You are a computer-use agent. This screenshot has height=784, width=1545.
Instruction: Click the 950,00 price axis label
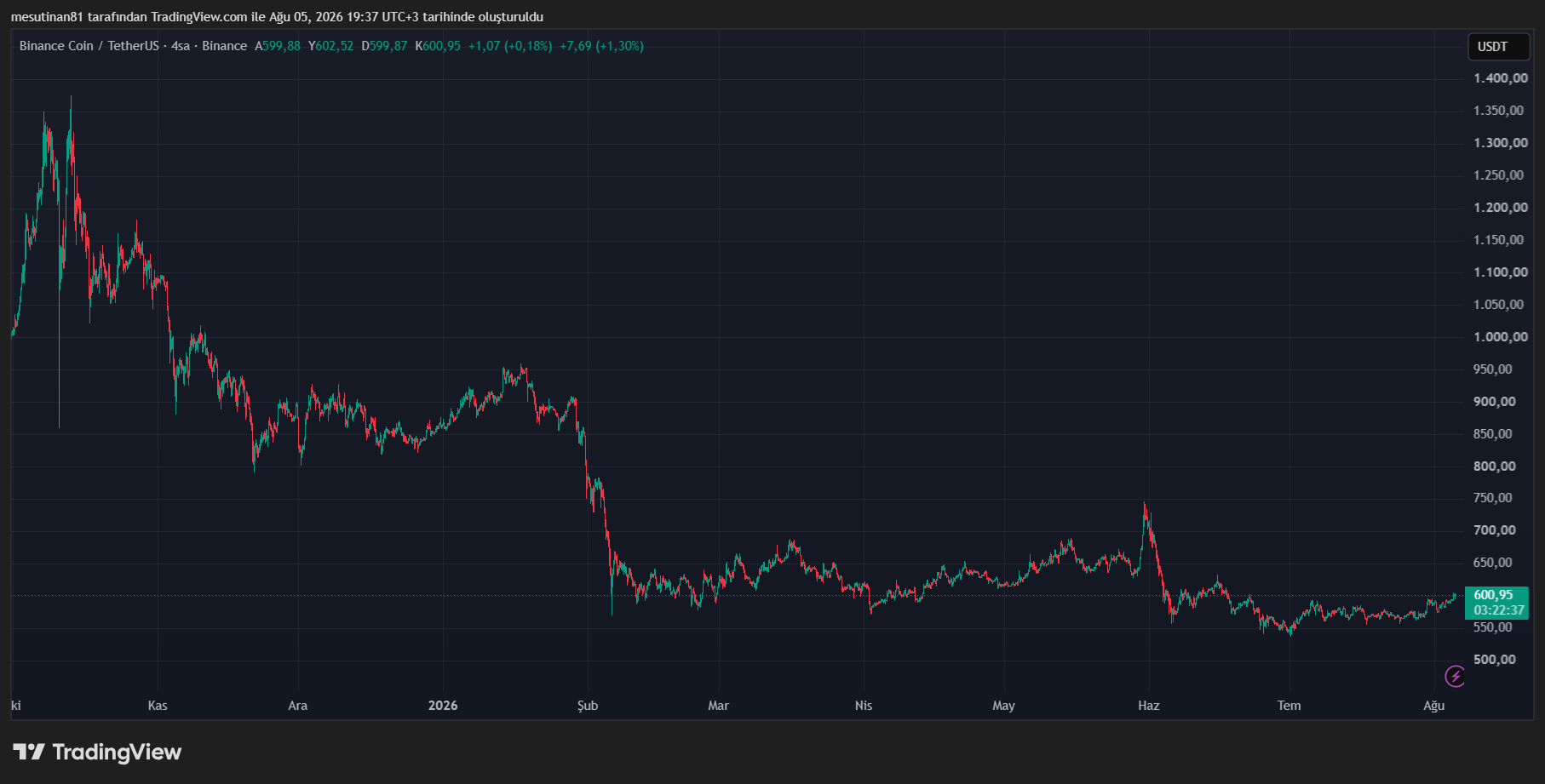coord(1493,369)
